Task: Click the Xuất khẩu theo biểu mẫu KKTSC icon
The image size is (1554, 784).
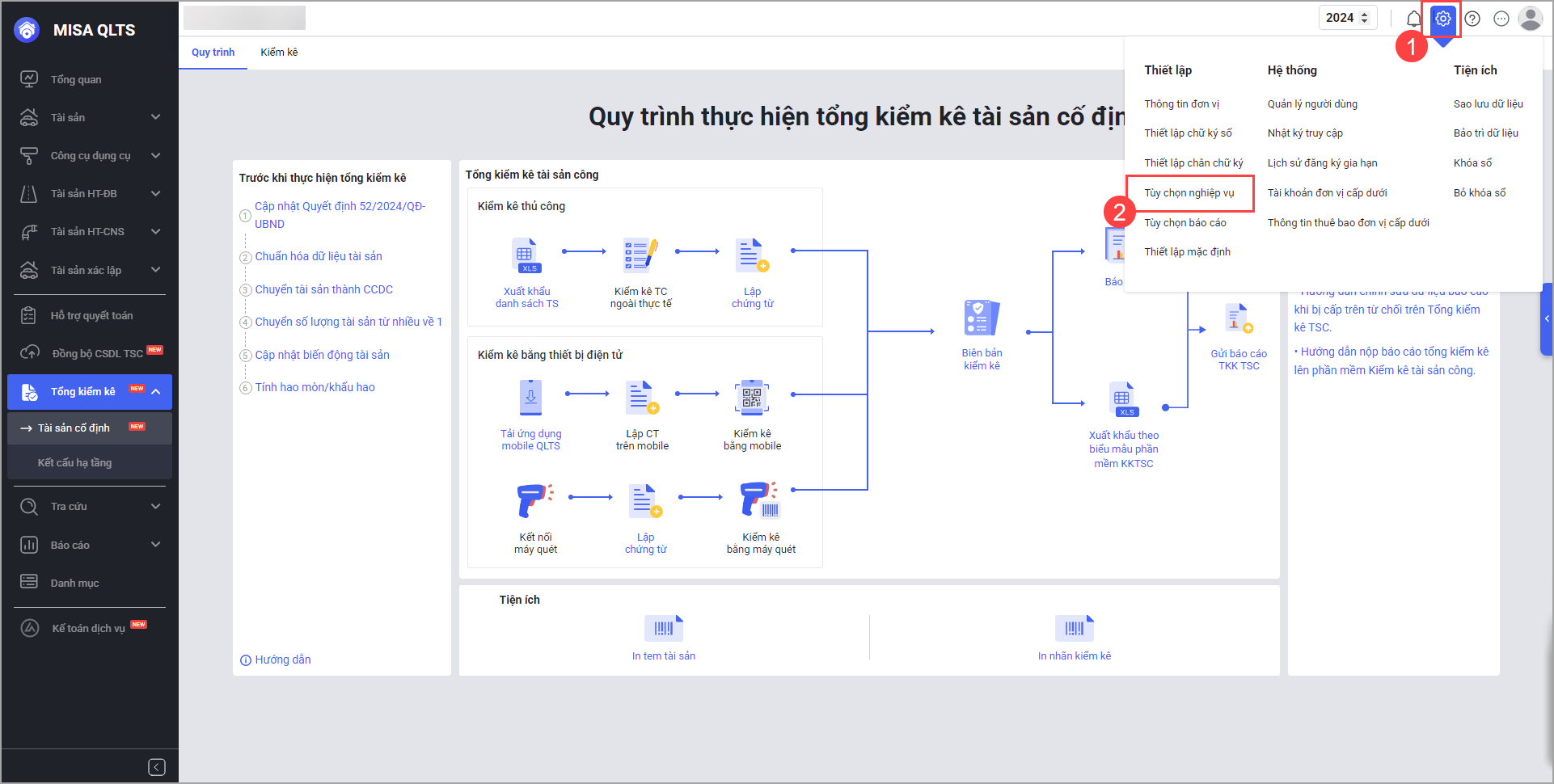Action: point(1124,400)
